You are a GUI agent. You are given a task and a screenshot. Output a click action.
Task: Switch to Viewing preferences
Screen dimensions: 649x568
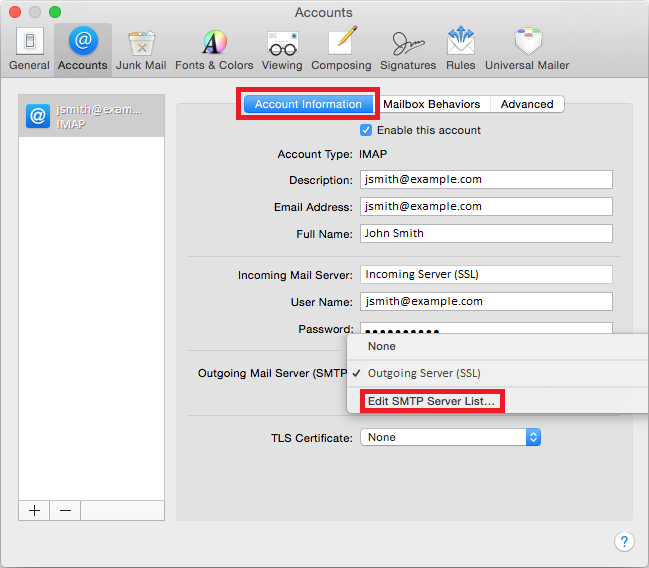coord(282,49)
